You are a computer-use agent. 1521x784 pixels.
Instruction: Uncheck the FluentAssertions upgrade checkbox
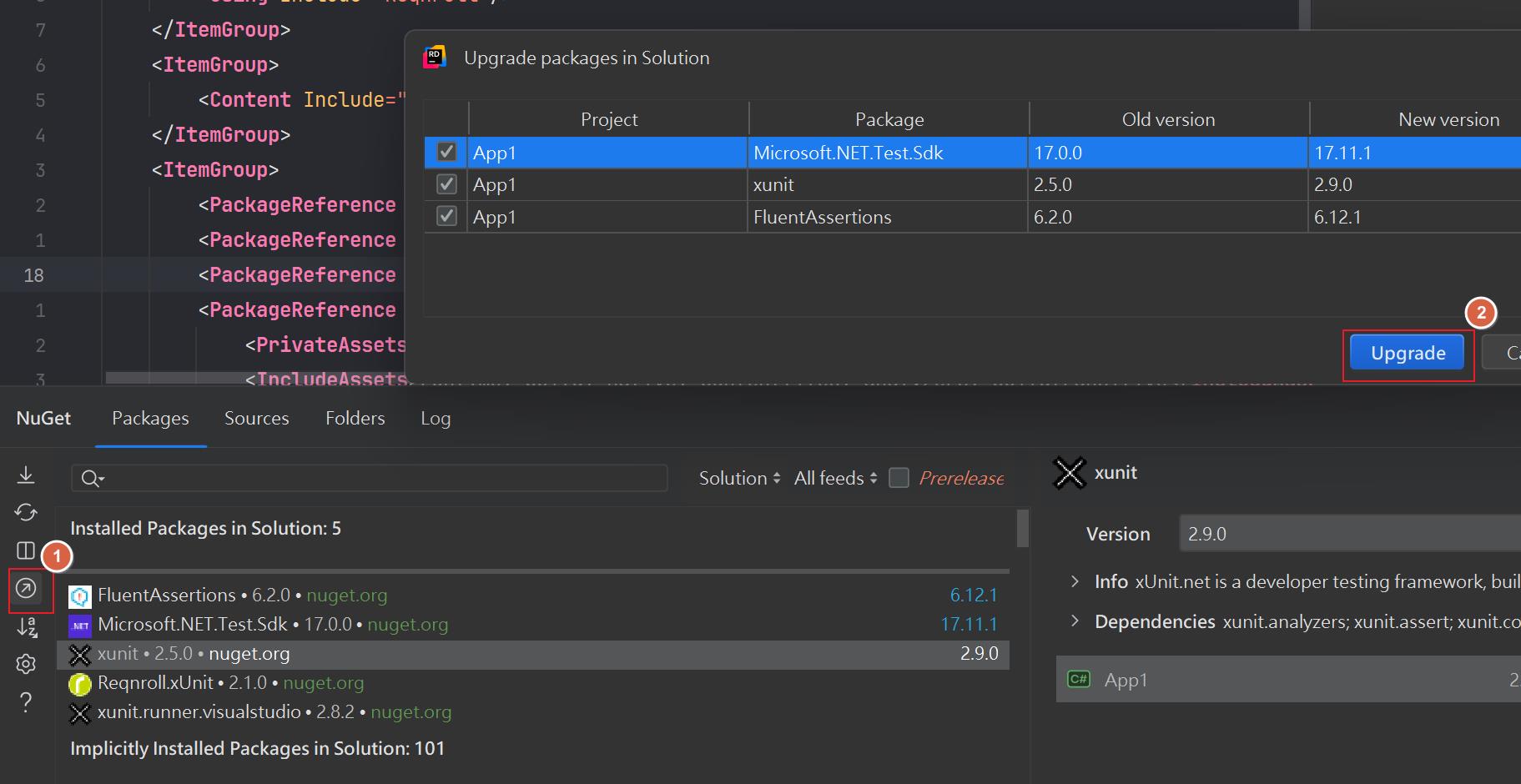[x=447, y=217]
